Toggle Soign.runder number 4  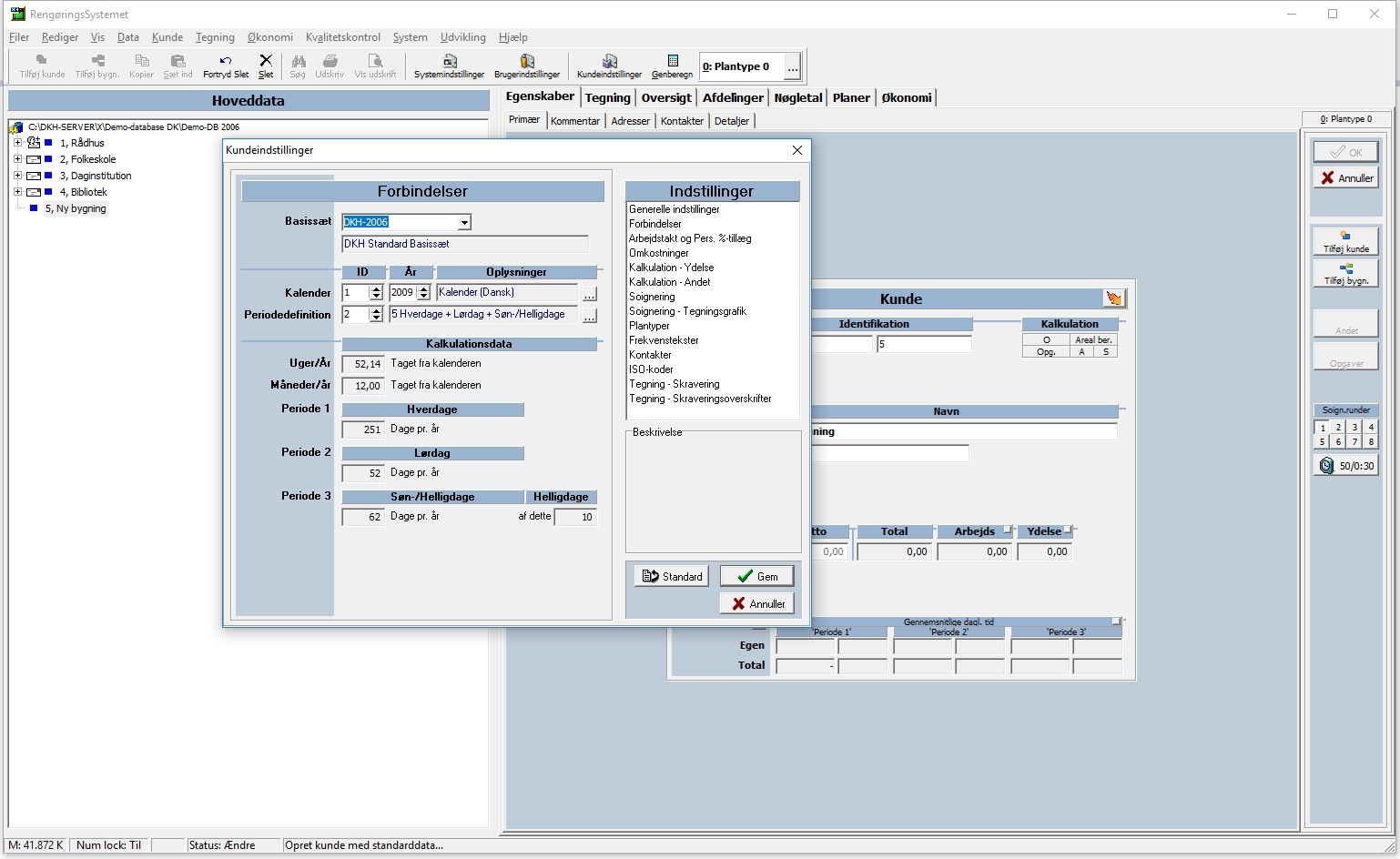coord(1371,427)
